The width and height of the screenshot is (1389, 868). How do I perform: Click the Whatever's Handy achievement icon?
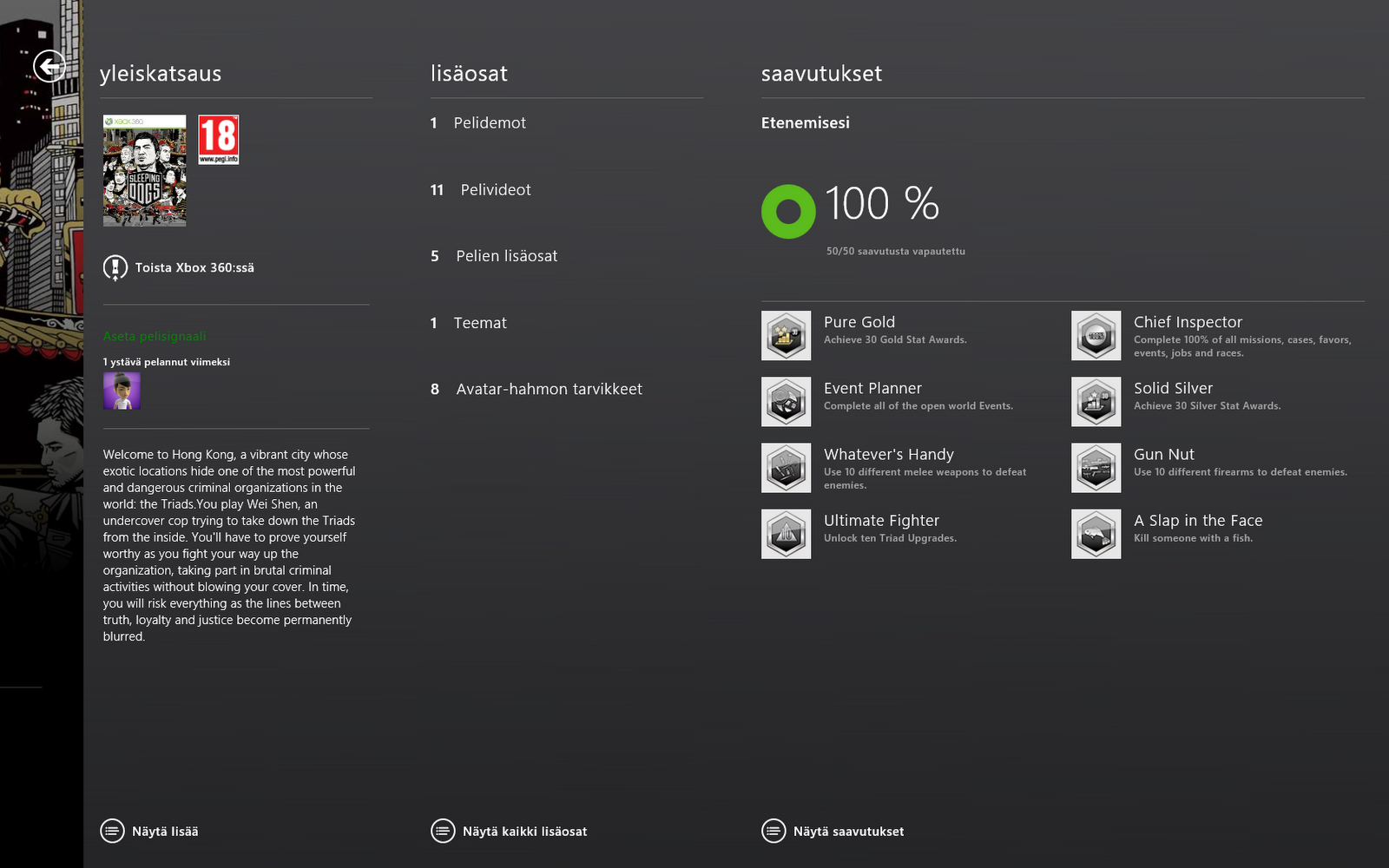click(x=787, y=468)
